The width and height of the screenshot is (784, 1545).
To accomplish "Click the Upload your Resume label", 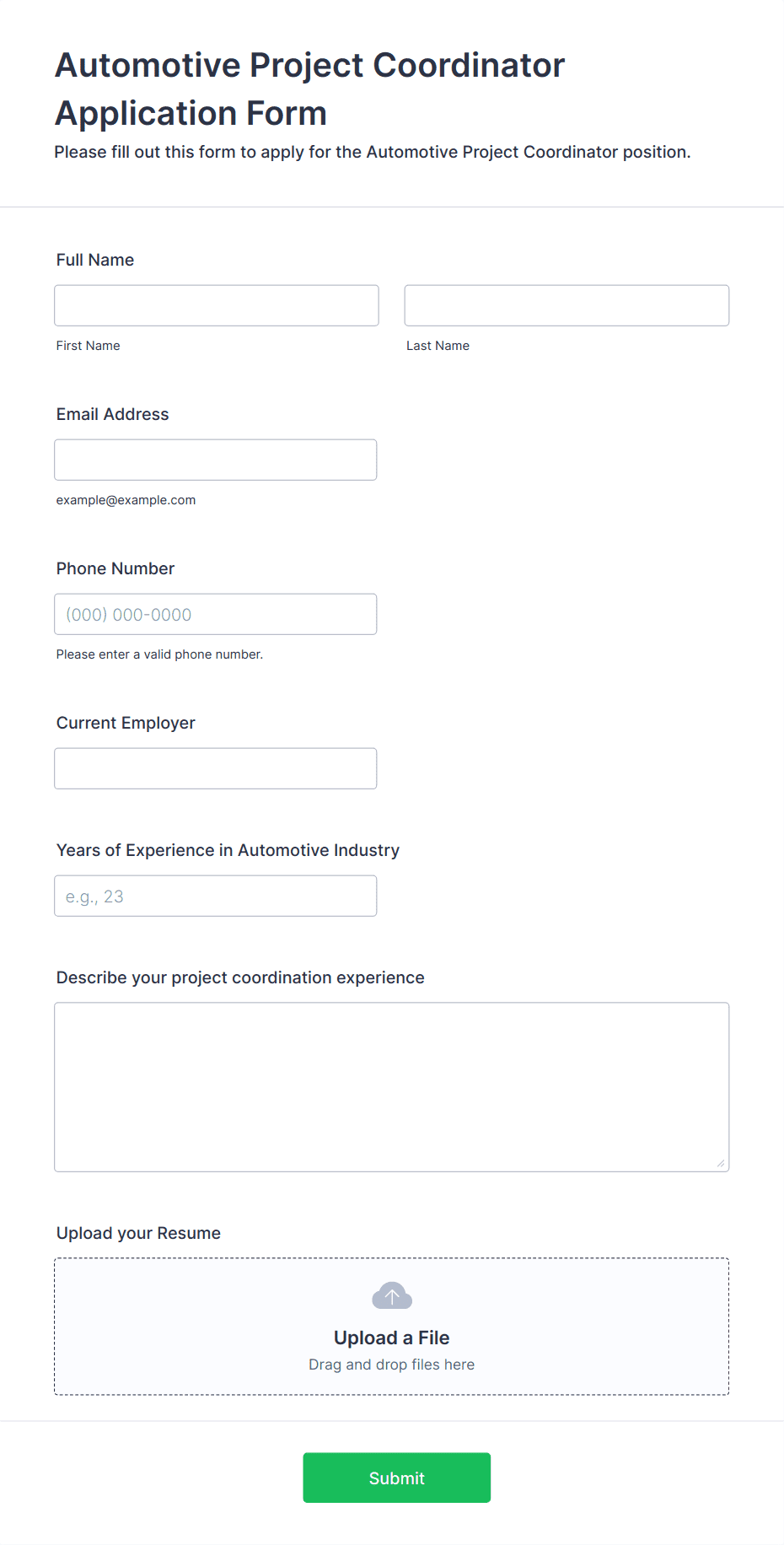I will coord(138,1233).
